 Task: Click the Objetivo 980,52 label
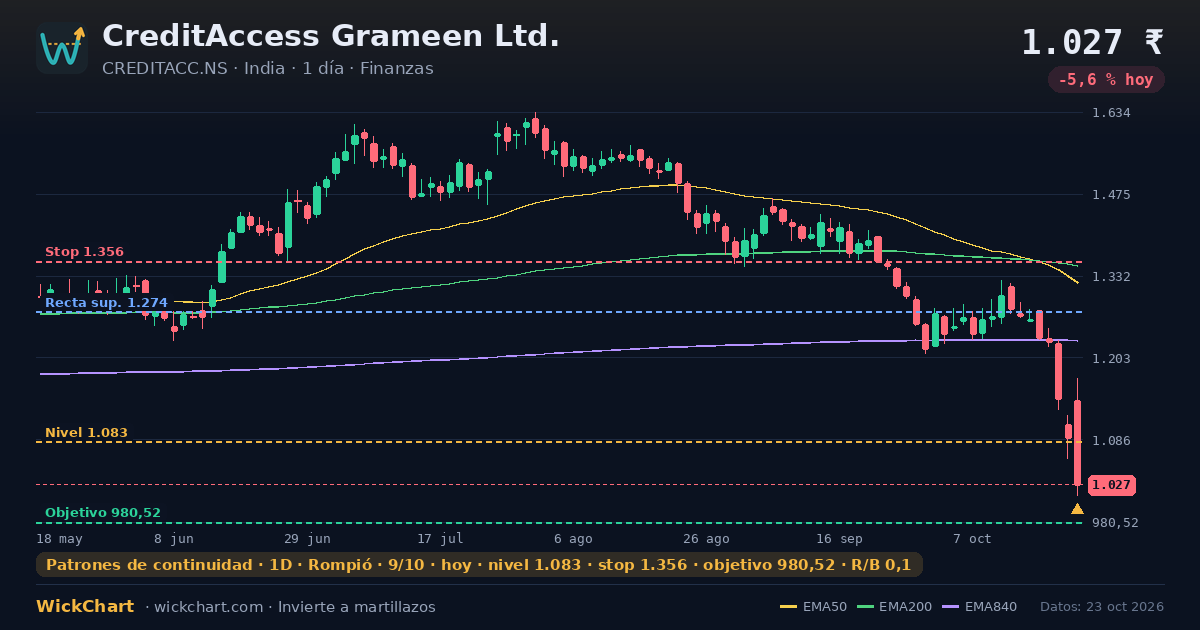coord(102,513)
